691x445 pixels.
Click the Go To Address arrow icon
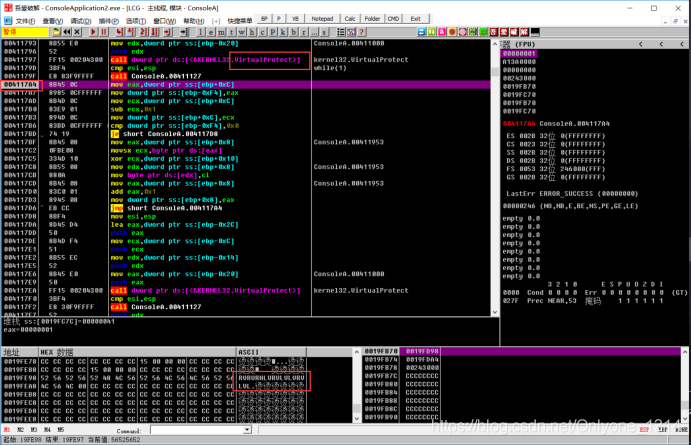point(184,32)
